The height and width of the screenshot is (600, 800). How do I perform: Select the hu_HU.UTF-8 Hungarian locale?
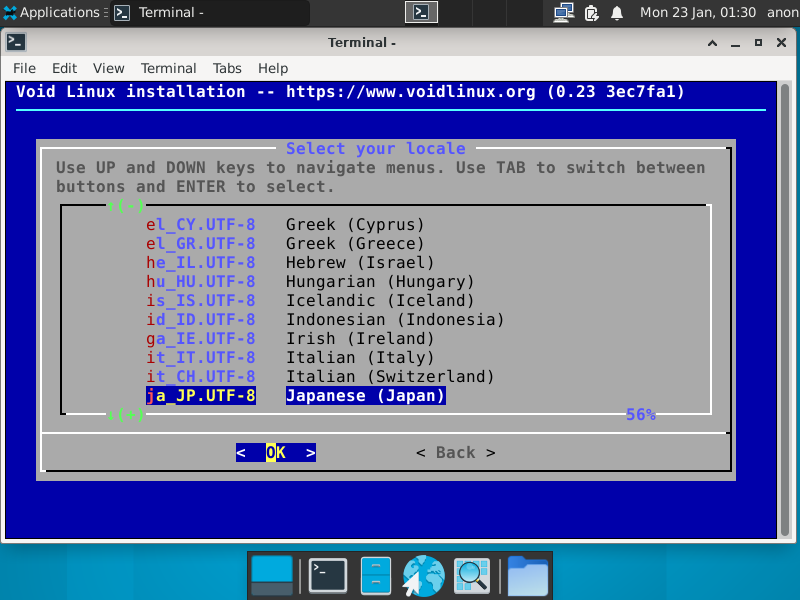[x=310, y=281]
